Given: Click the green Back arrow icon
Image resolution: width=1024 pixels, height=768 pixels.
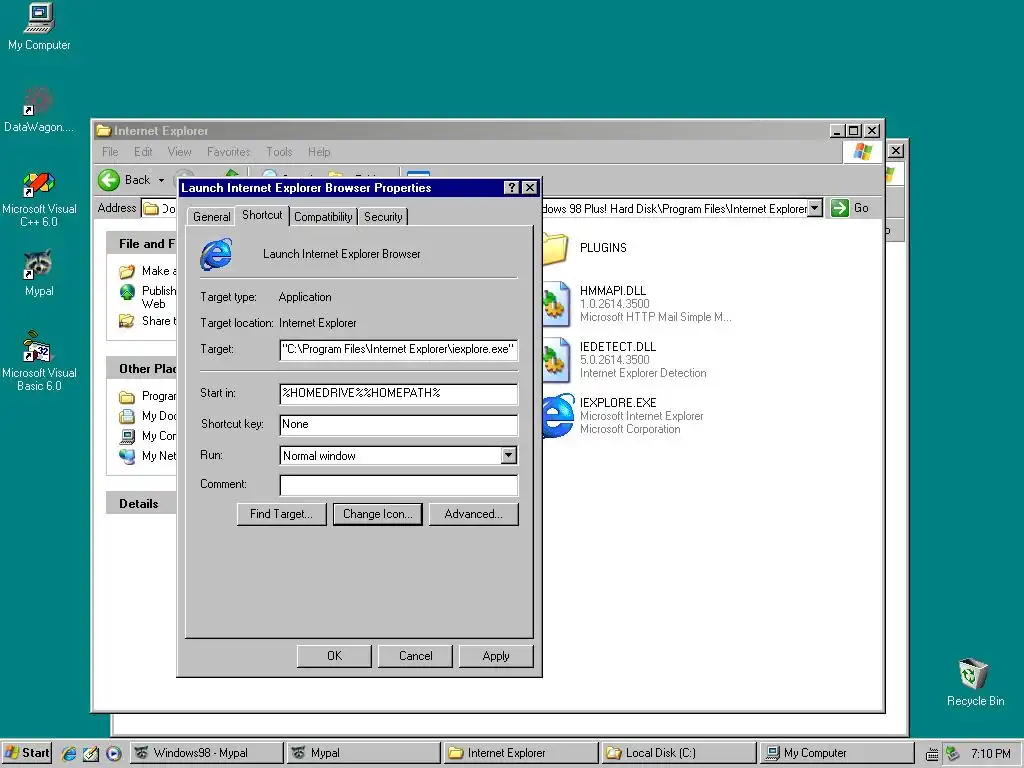Looking at the screenshot, I should (x=109, y=180).
